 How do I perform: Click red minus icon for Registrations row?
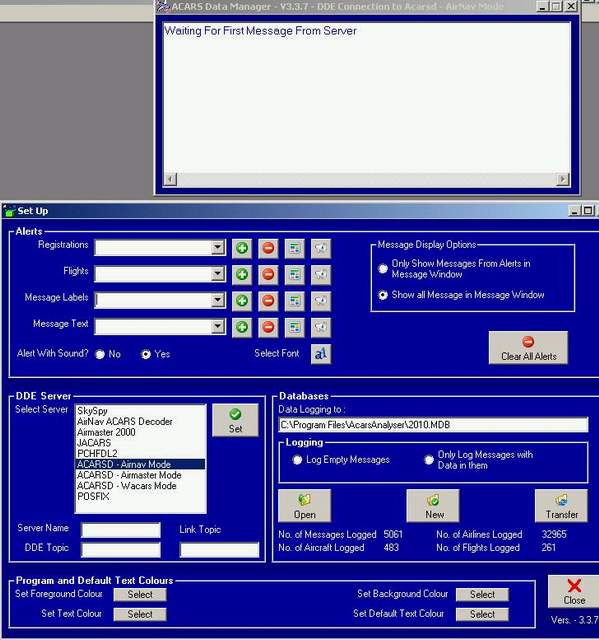(268, 248)
